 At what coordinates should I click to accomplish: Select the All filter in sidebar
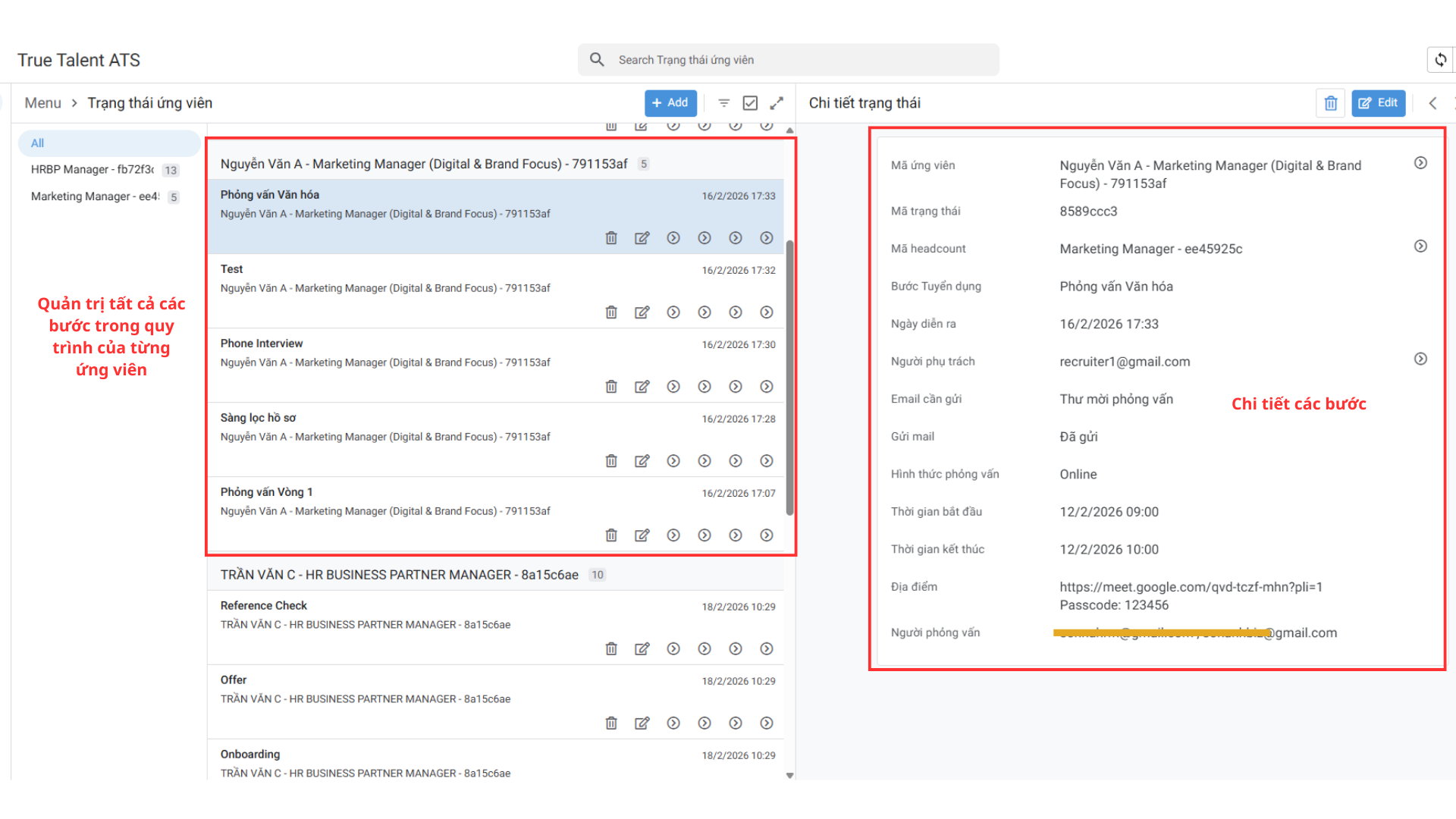pyautogui.click(x=38, y=143)
